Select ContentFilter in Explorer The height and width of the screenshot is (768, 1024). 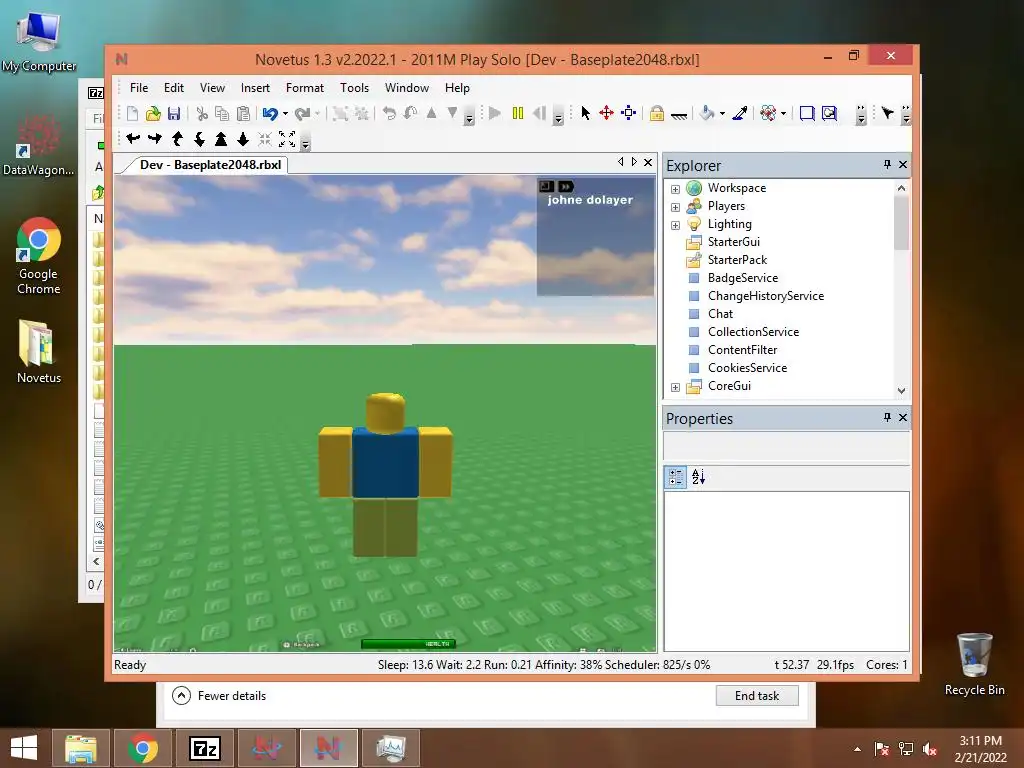tap(743, 349)
